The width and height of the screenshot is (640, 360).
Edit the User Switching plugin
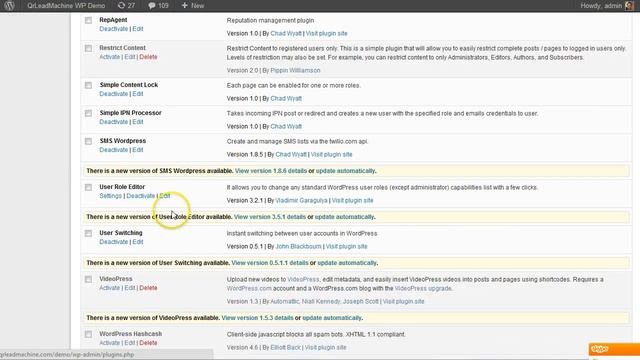pyautogui.click(x=138, y=242)
